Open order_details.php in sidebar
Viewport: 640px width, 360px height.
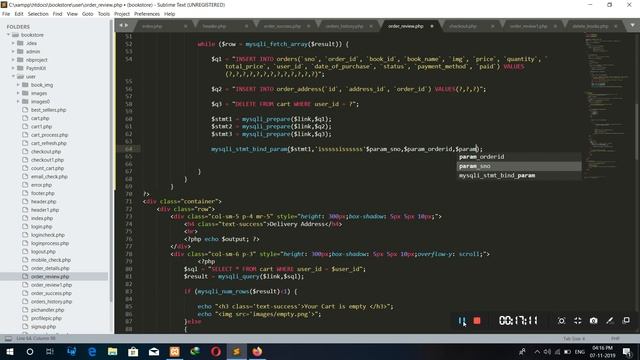tap(50, 268)
